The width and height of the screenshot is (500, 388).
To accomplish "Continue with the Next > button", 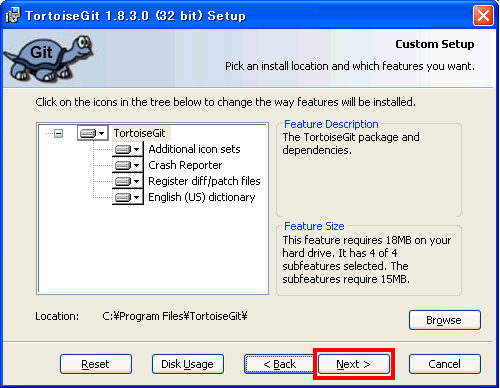I will 354,364.
